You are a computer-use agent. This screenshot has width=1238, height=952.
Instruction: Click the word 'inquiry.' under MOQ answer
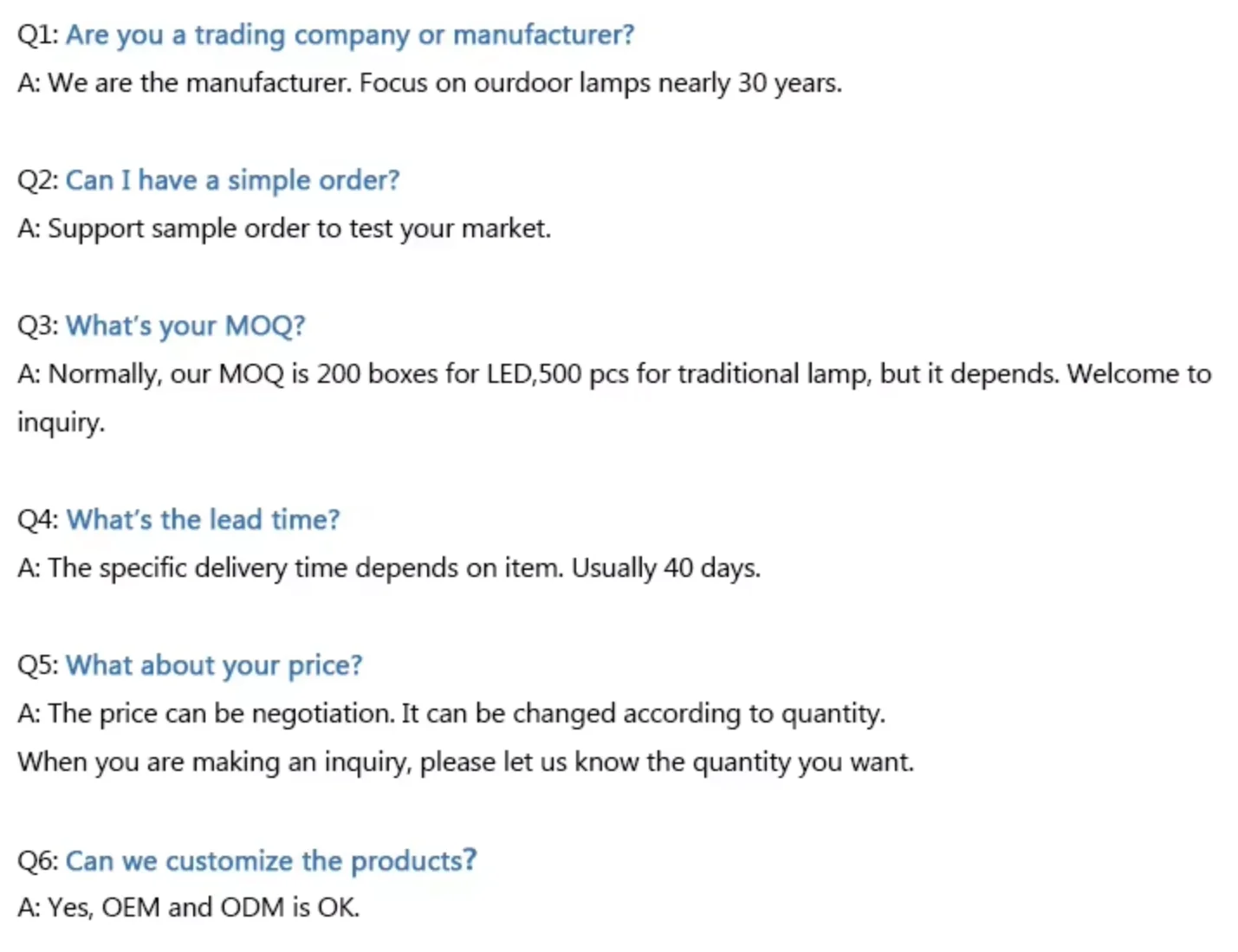(61, 424)
